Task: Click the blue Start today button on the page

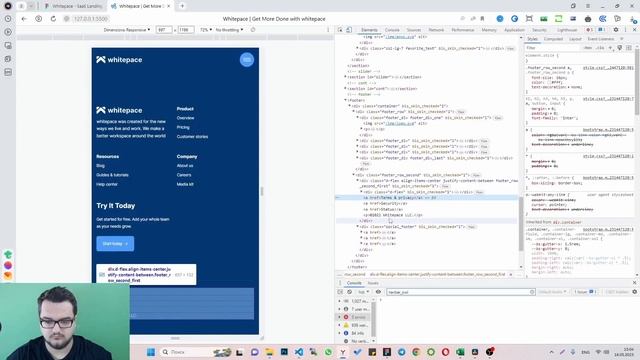Action: (x=115, y=244)
